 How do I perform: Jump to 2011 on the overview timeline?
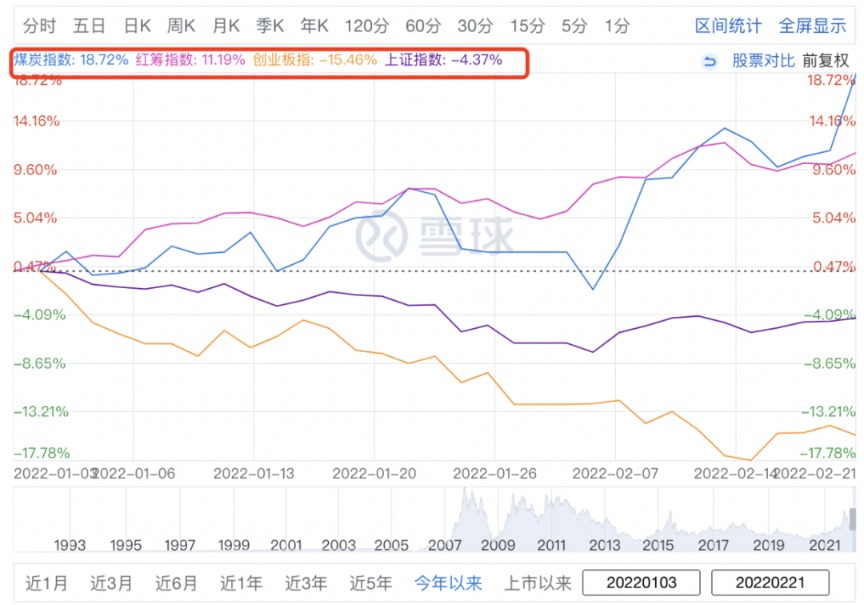pos(552,545)
